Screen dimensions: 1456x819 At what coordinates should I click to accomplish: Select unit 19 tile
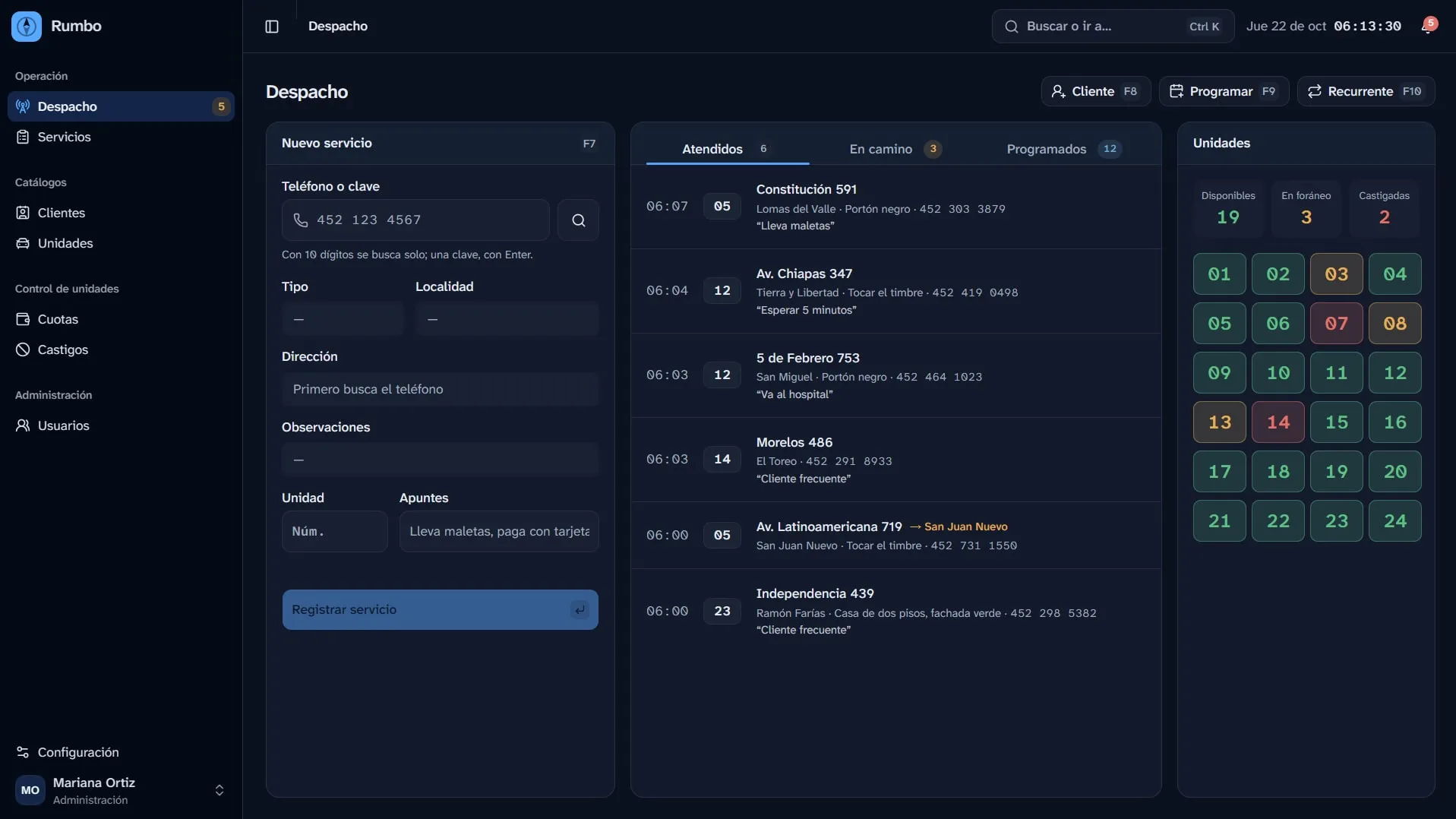click(1336, 471)
